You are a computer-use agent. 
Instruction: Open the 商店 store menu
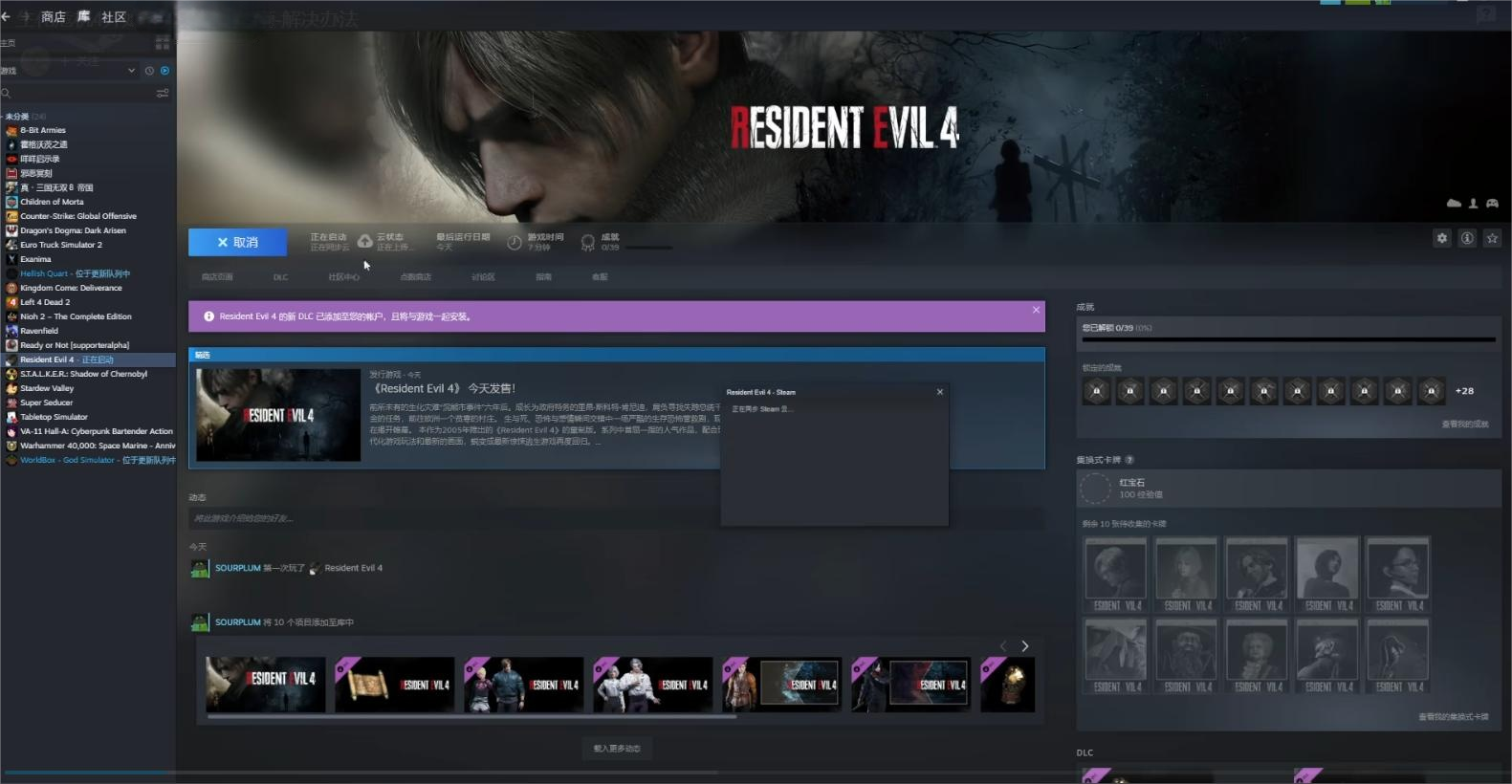[54, 16]
